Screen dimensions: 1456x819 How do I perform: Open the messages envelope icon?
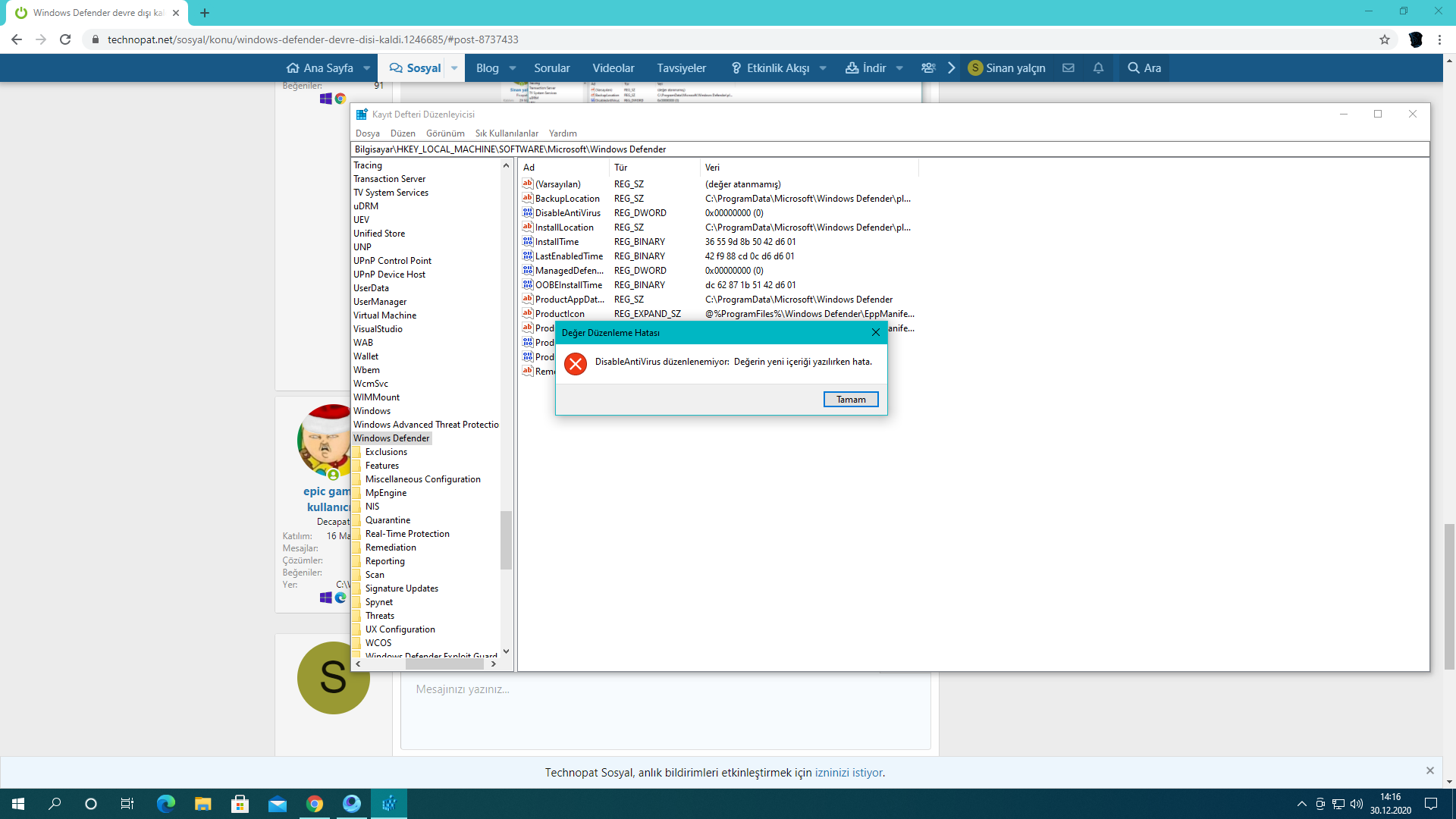1068,68
